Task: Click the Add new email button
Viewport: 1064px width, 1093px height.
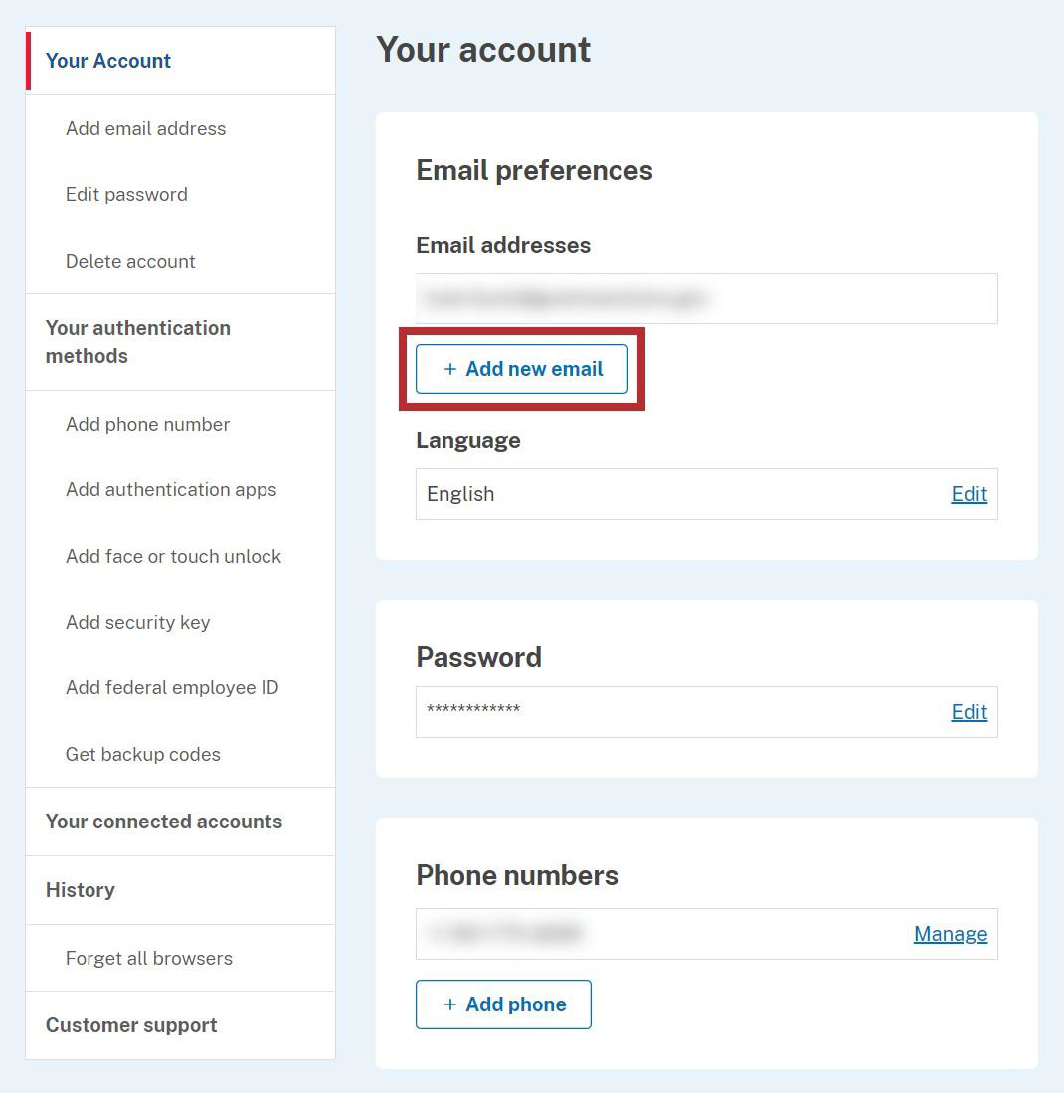Action: [x=522, y=369]
